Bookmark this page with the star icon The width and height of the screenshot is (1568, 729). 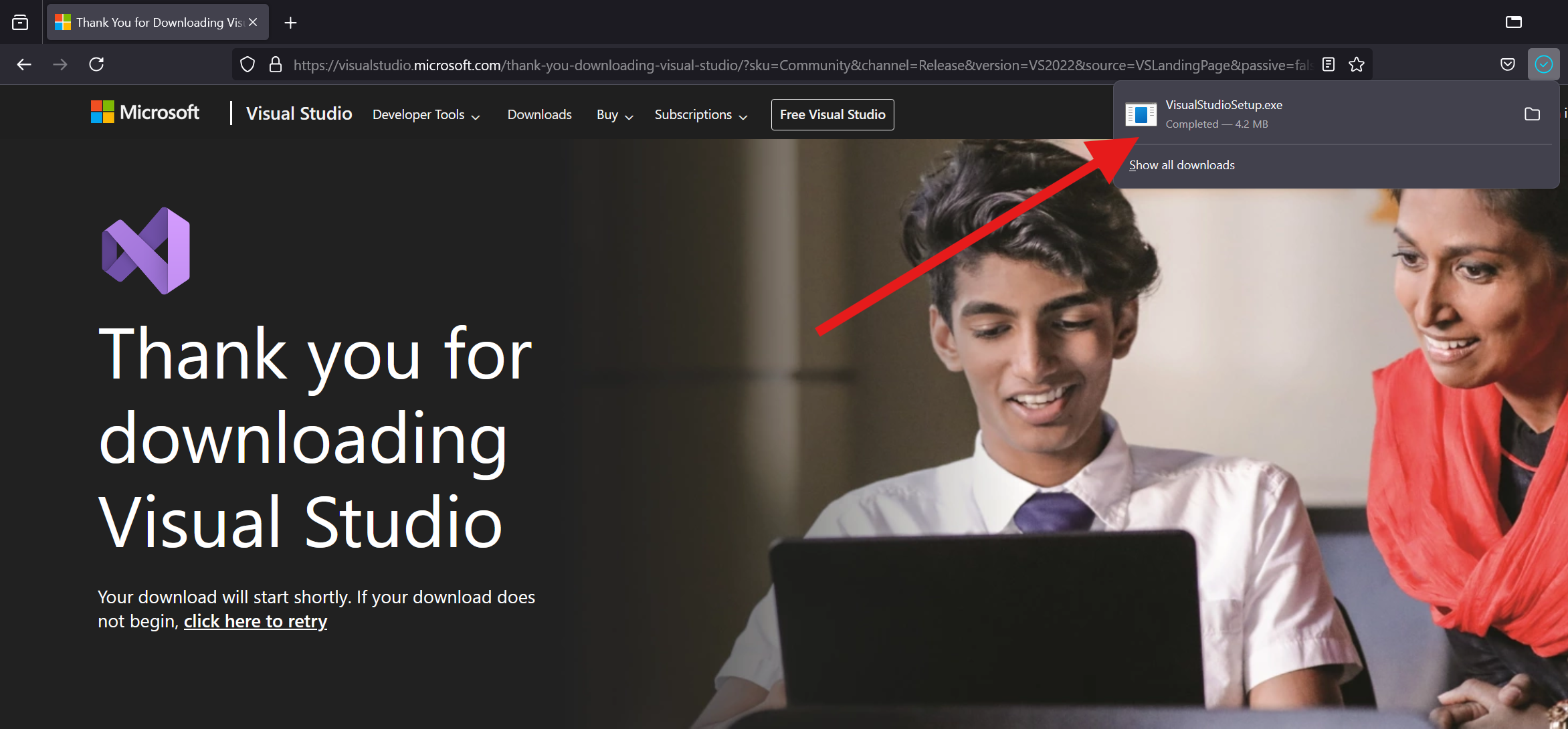tap(1357, 64)
